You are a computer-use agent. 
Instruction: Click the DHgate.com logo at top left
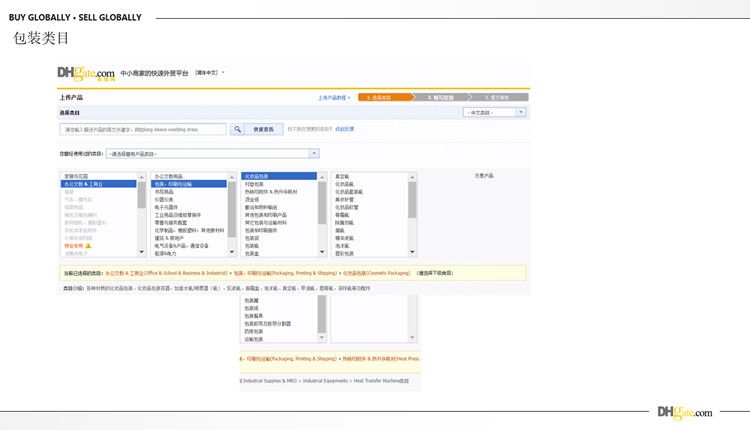[x=85, y=74]
